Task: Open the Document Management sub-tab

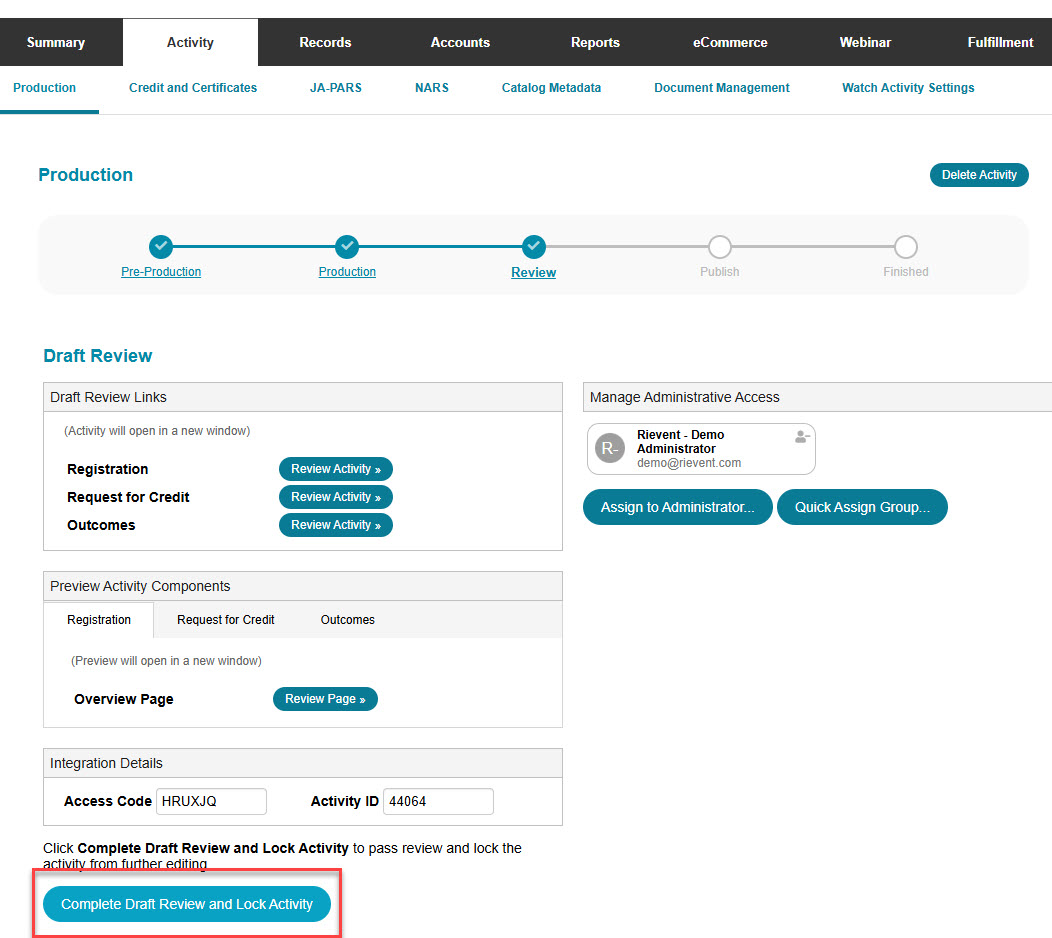Action: point(722,88)
